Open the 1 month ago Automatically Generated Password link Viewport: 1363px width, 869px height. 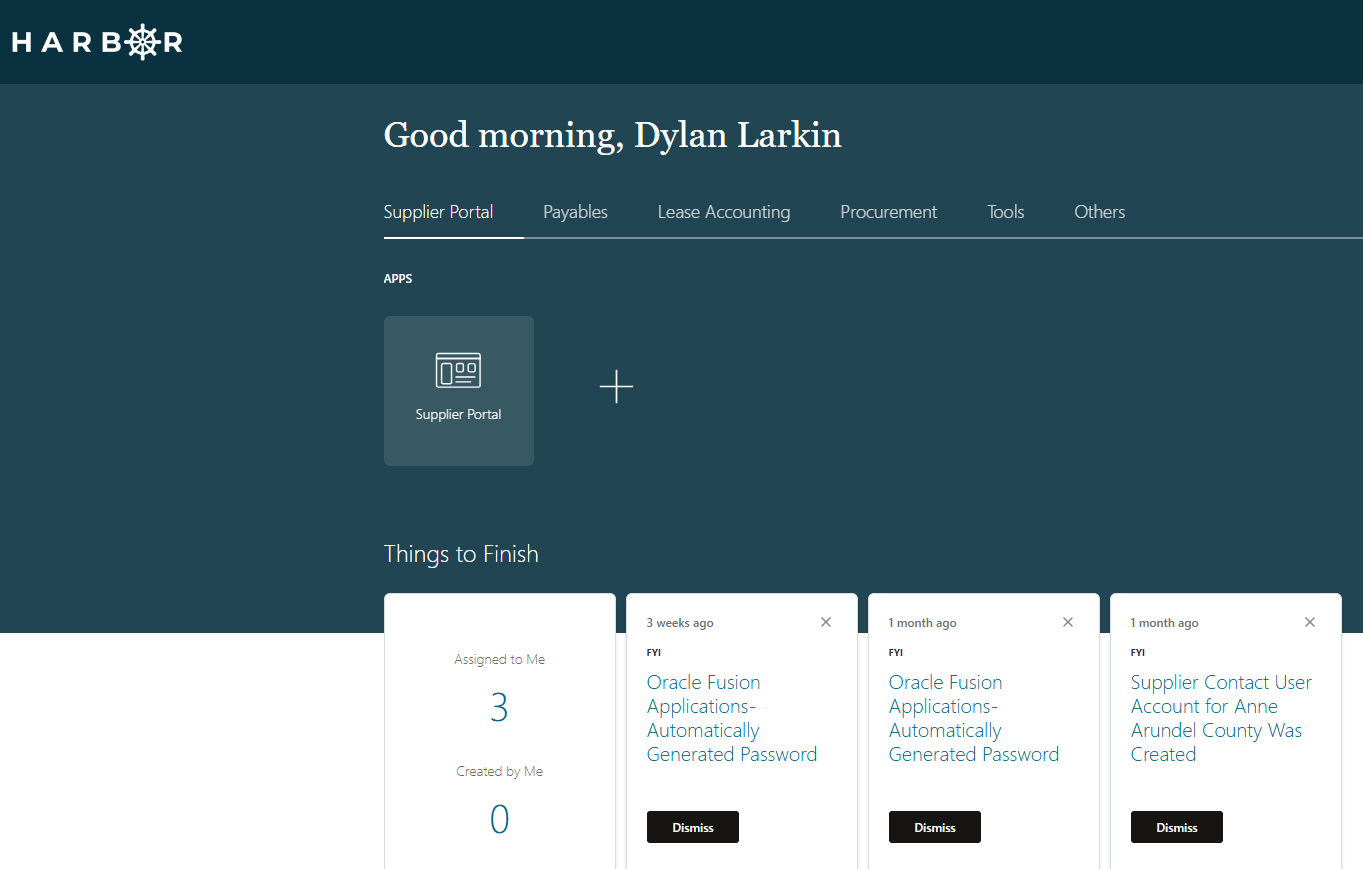(974, 718)
